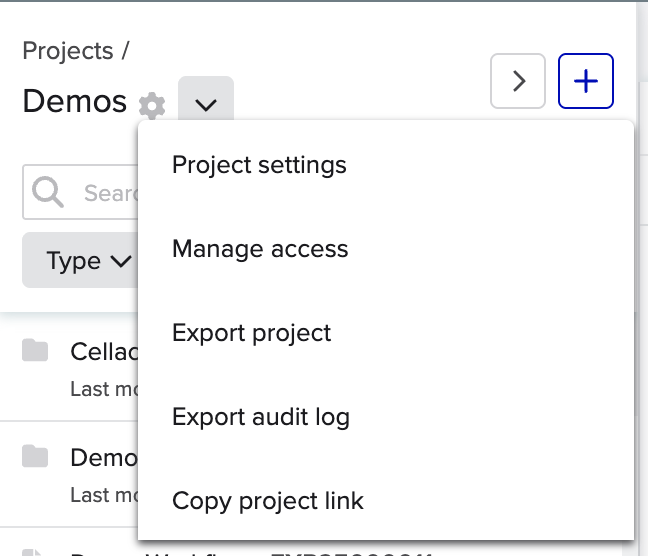Click the plus create button
This screenshot has width=648, height=556.
tap(586, 81)
